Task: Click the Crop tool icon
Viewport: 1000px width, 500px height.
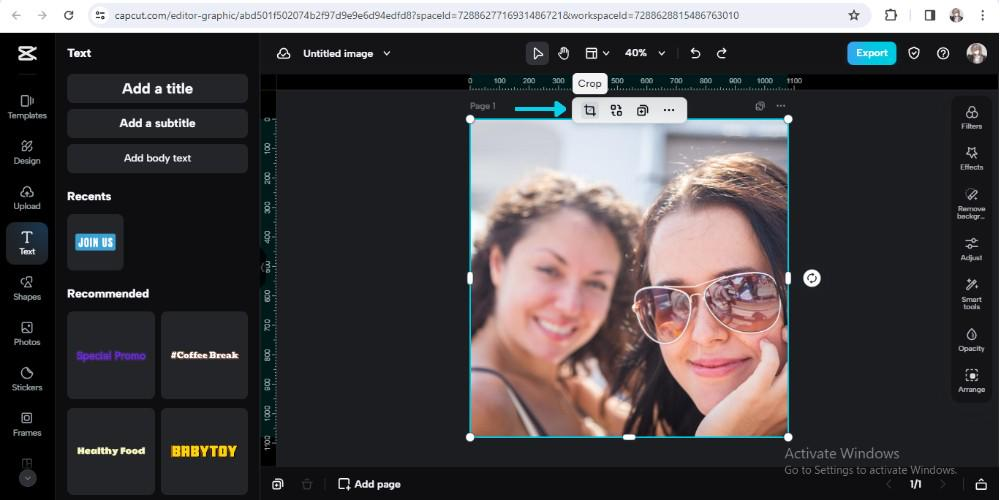Action: click(590, 110)
